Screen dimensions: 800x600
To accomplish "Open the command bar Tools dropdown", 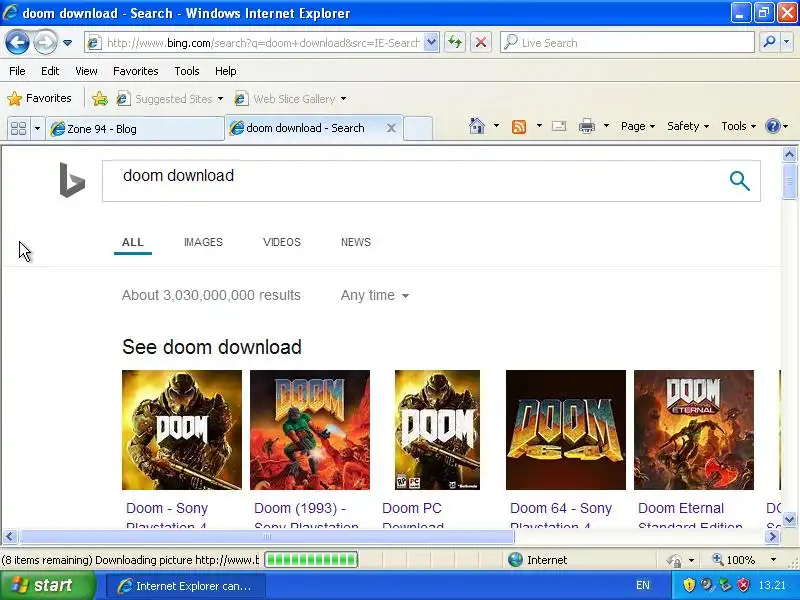I will (738, 126).
